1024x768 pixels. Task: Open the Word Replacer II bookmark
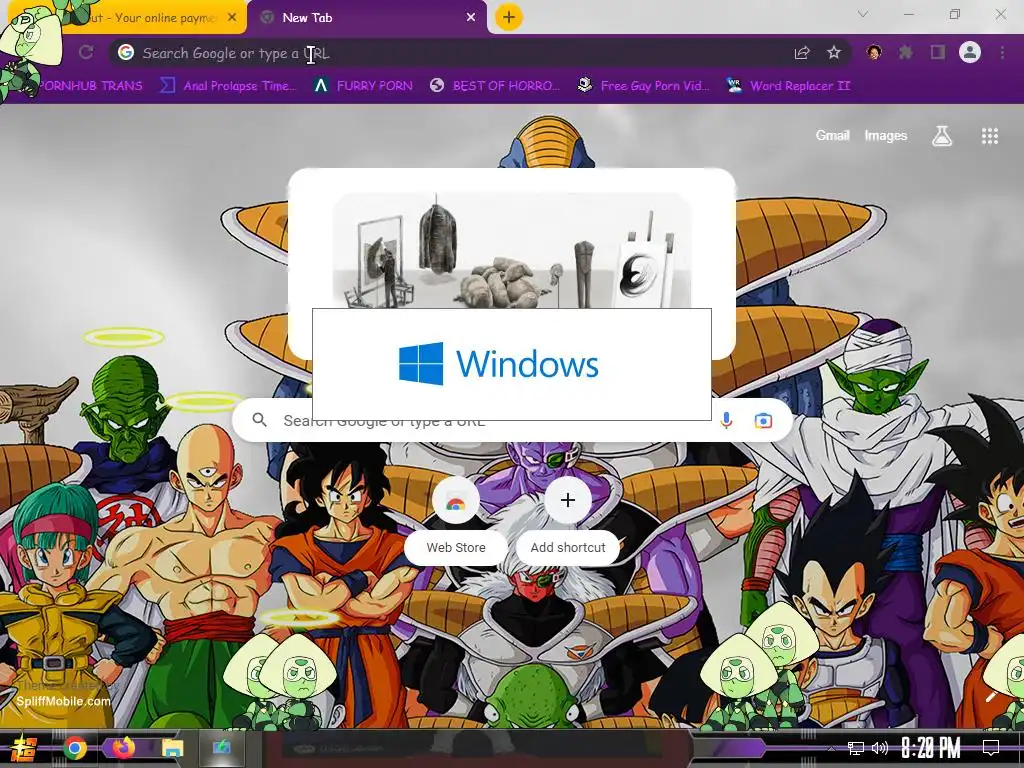(789, 86)
